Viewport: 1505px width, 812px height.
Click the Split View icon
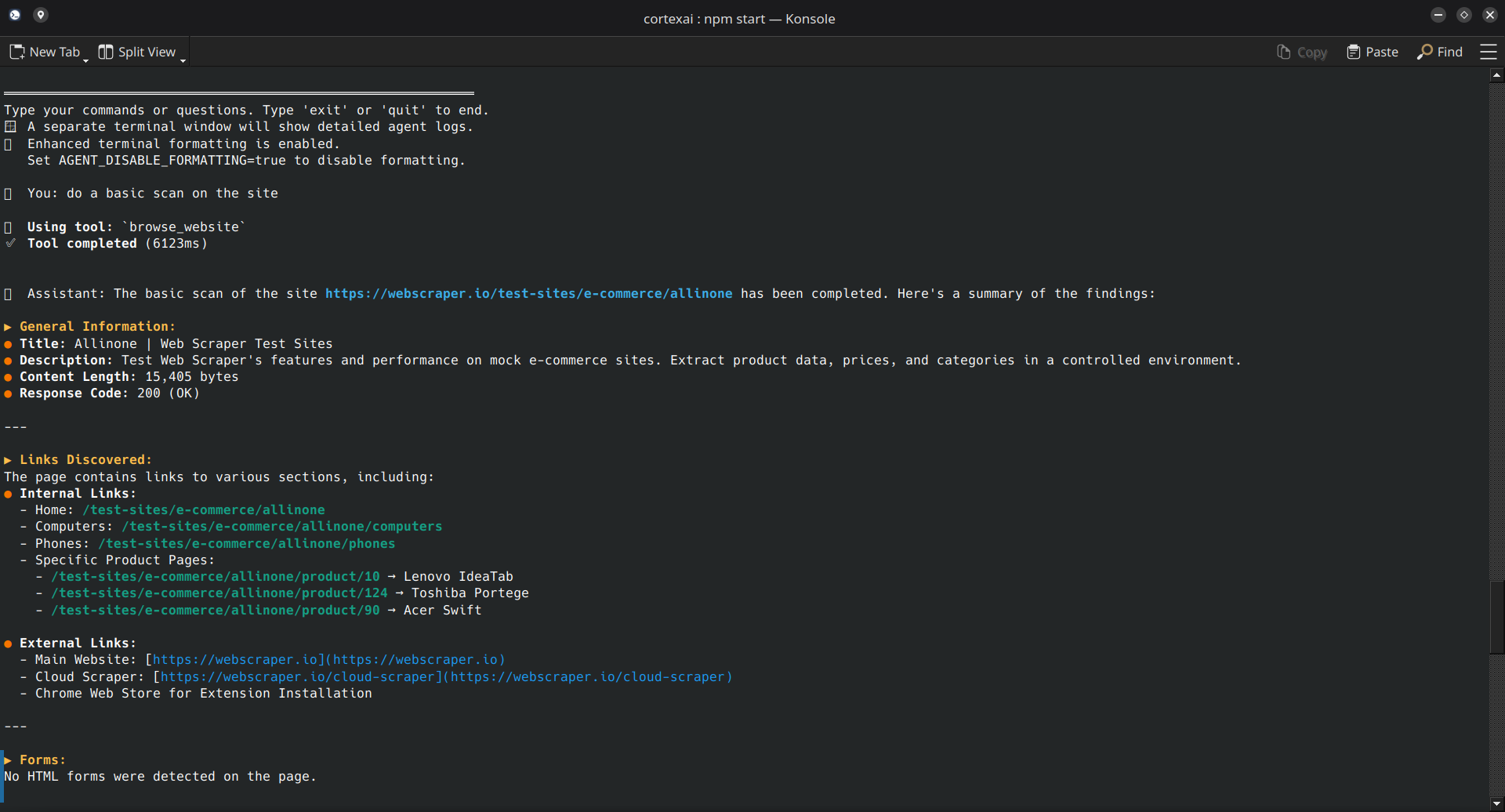tap(106, 52)
